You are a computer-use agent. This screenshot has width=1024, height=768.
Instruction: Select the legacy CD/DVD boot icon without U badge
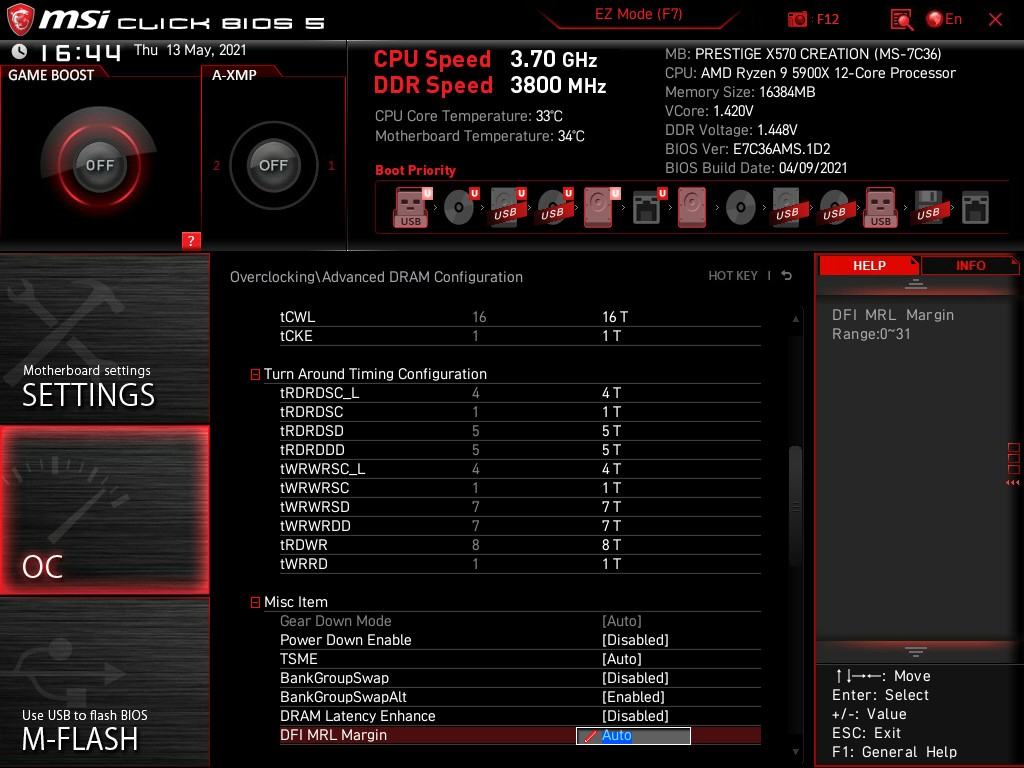[x=741, y=208]
